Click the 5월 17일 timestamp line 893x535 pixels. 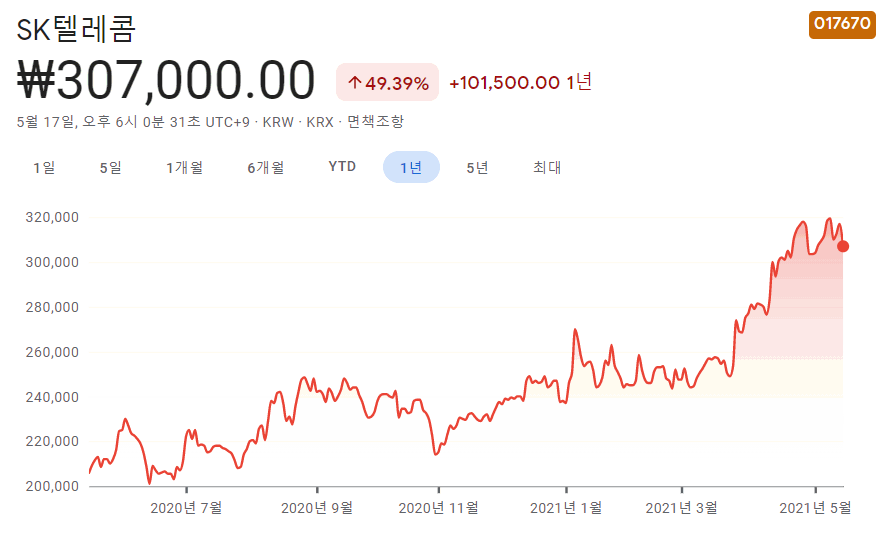click(x=210, y=121)
